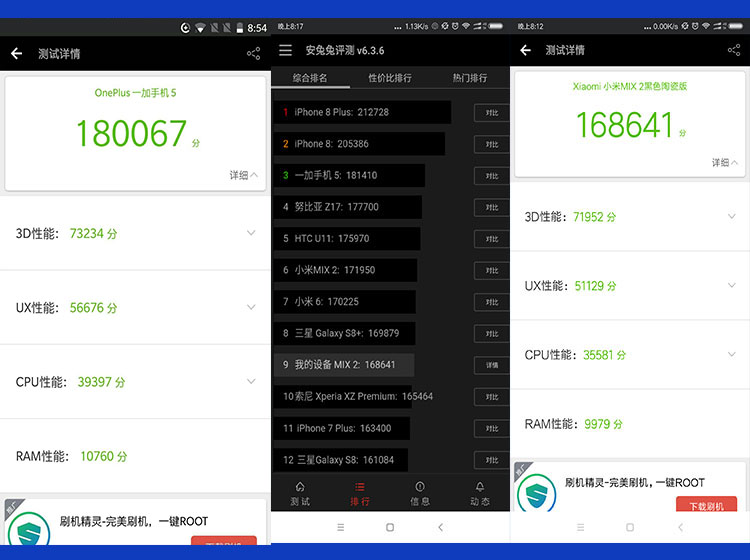Collapse 详细 details on OnePlus score card
The height and width of the screenshot is (560, 750).
(x=243, y=175)
